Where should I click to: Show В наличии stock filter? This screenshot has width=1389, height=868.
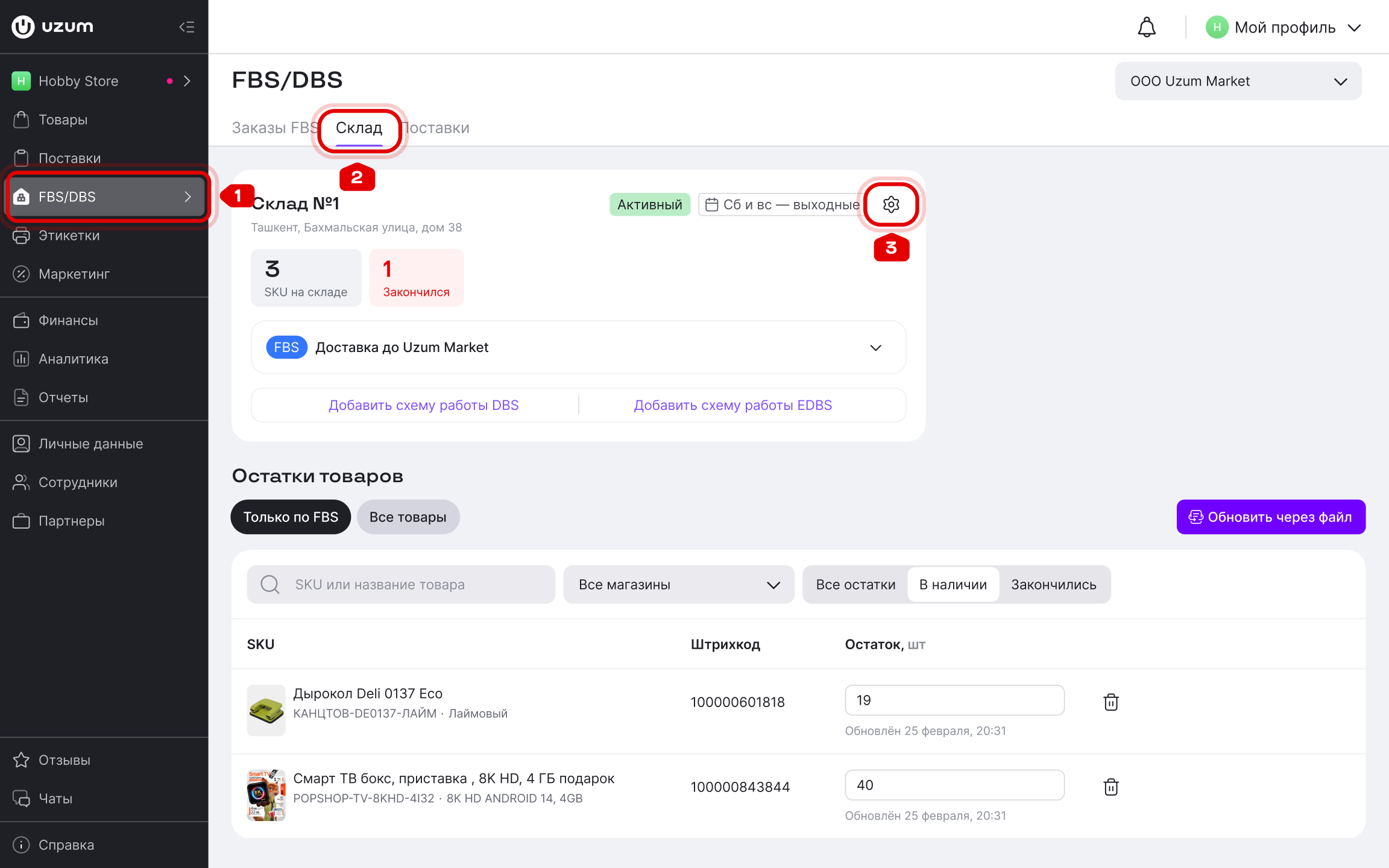pos(953,584)
